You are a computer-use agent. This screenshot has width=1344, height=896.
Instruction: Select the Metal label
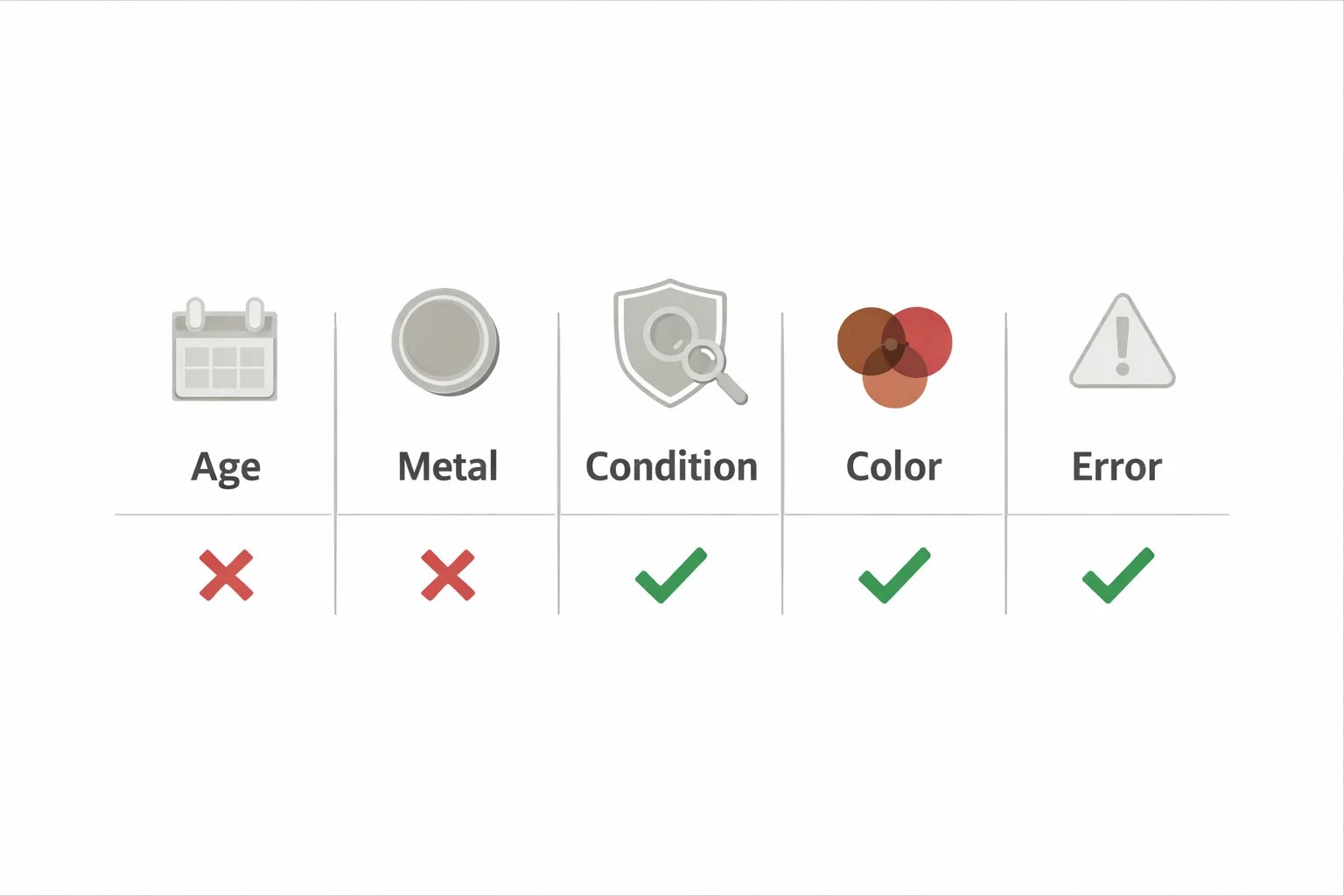pyautogui.click(x=448, y=466)
